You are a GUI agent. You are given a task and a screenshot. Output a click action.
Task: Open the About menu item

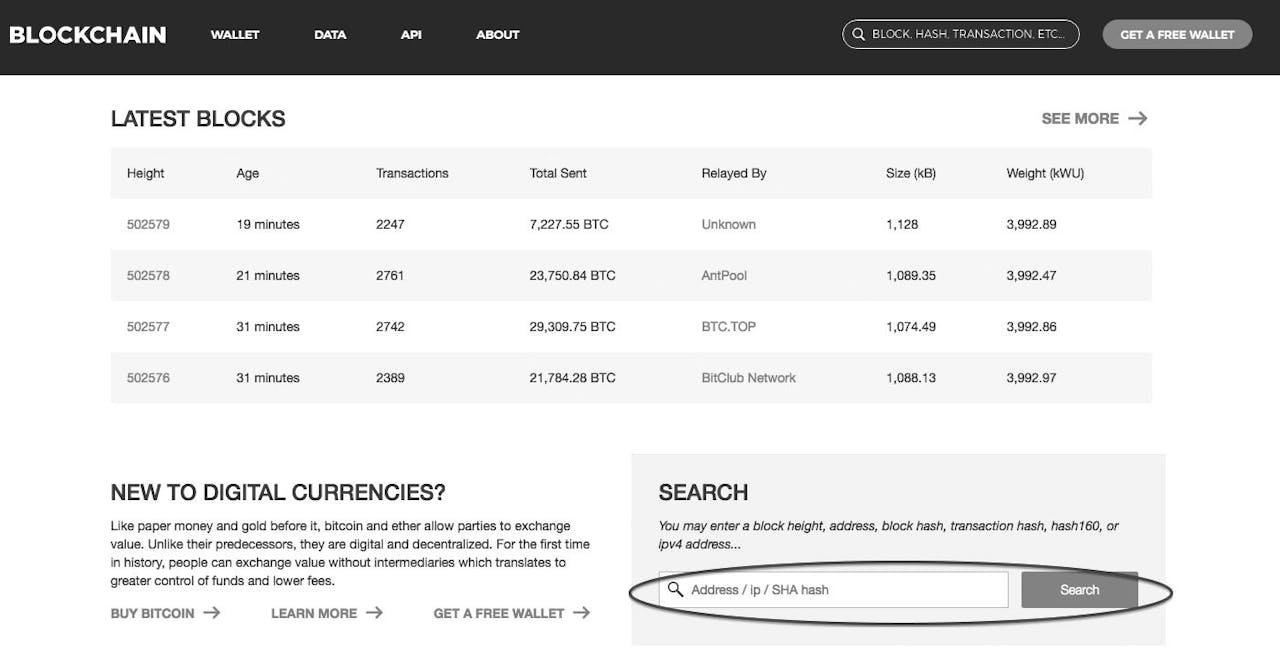click(x=497, y=35)
